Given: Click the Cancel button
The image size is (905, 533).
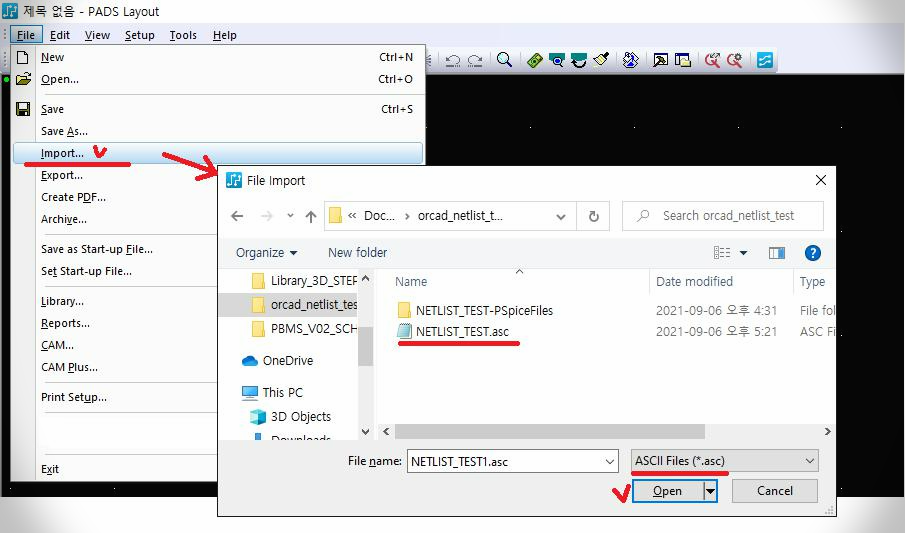Looking at the screenshot, I should point(775,491).
